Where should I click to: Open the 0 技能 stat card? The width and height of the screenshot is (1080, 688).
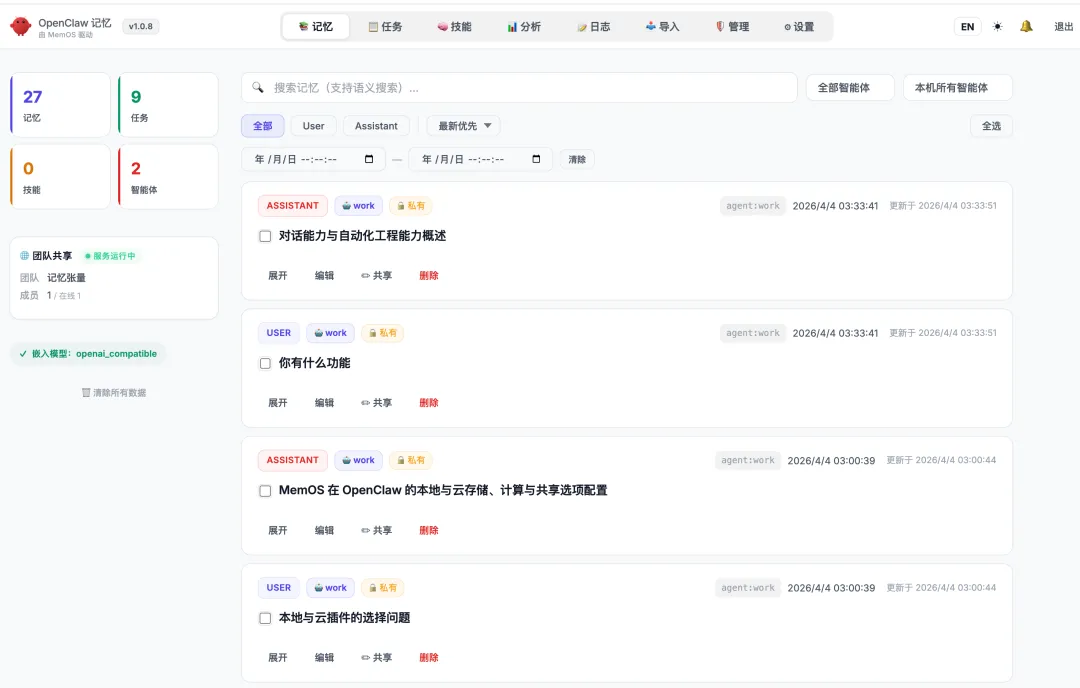coord(61,176)
